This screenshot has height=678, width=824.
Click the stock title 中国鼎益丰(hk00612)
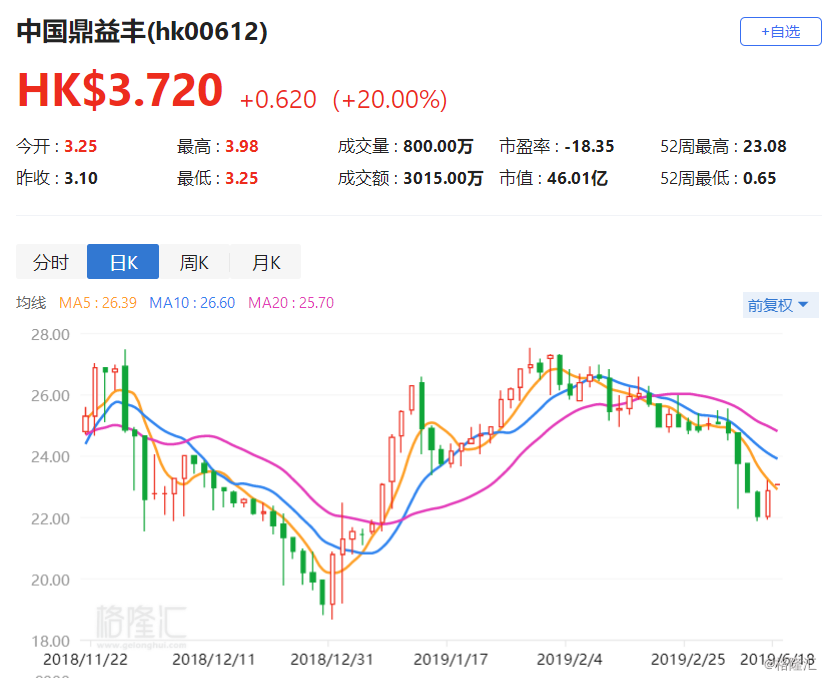click(x=142, y=32)
